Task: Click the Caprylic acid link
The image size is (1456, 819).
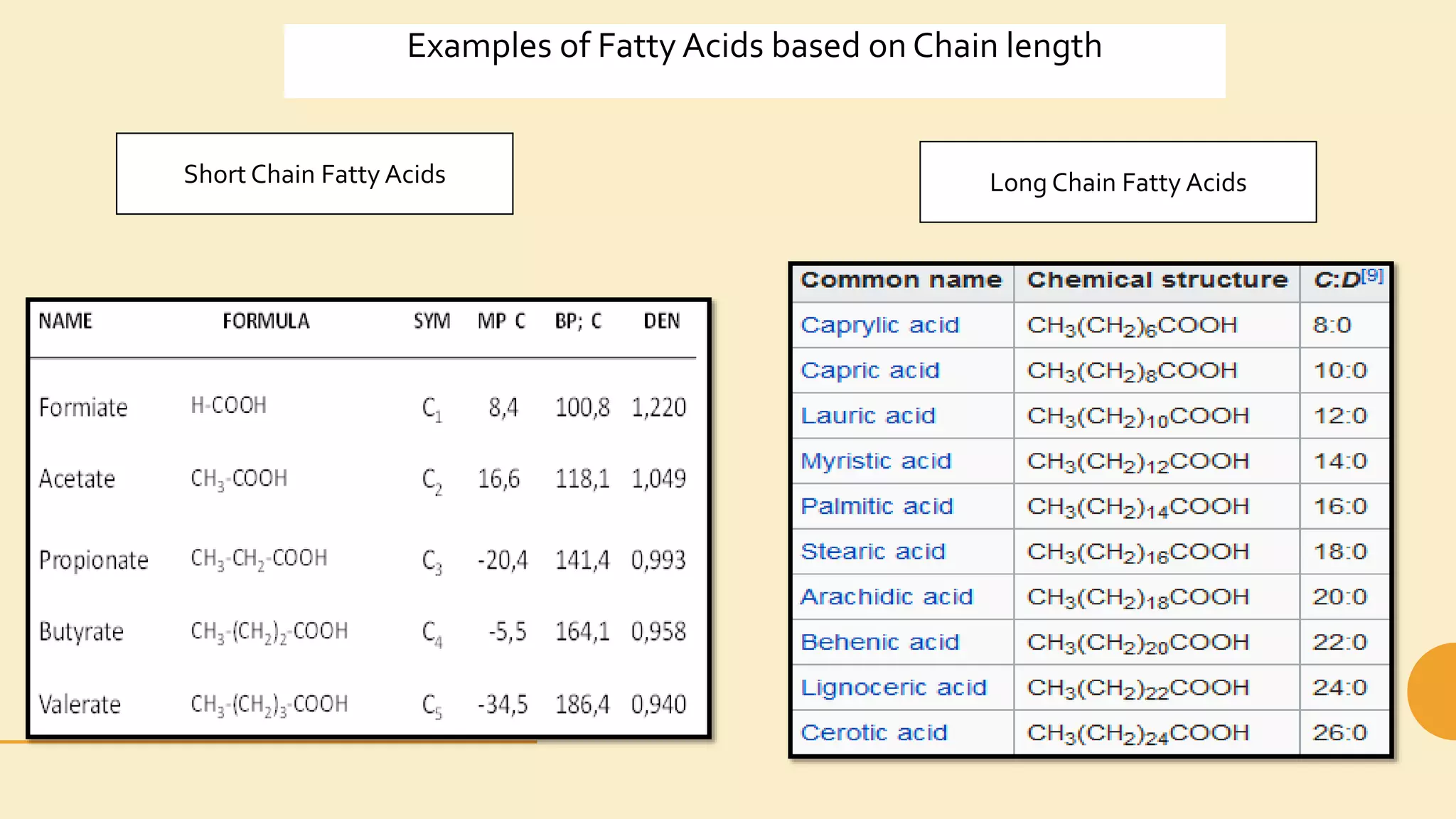Action: click(880, 325)
